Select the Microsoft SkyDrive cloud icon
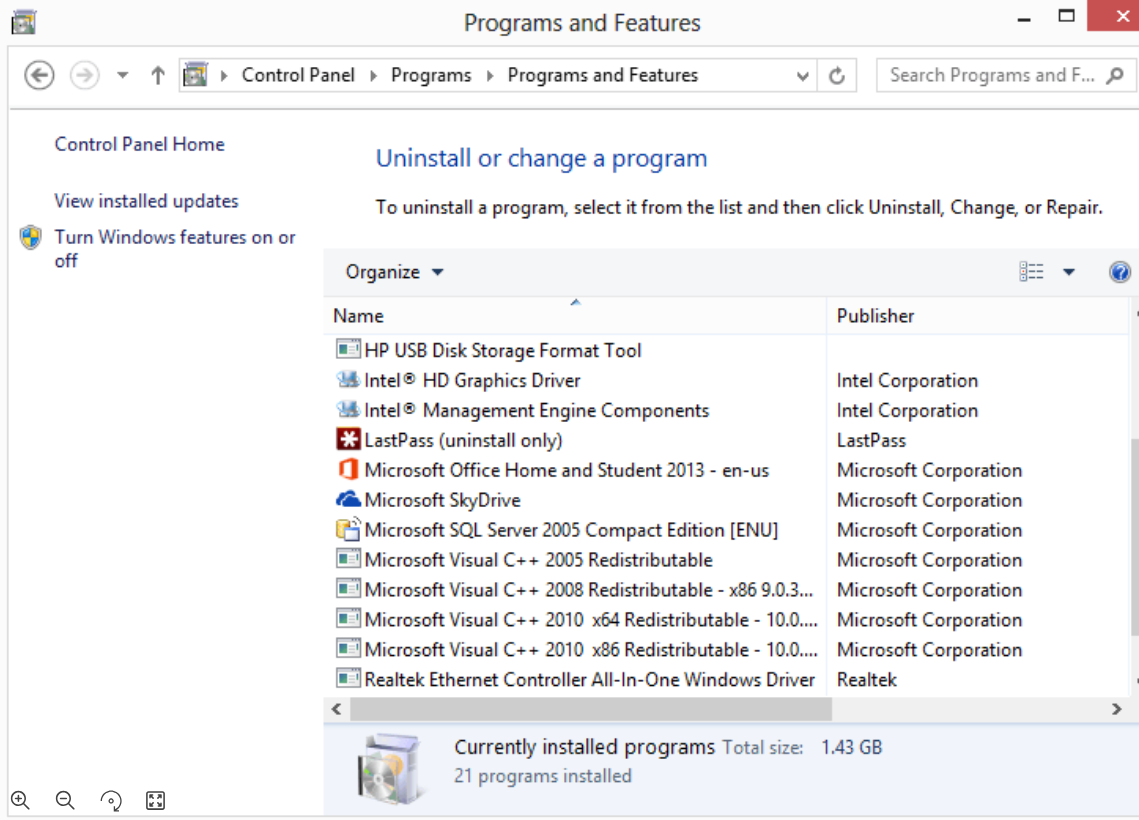Screen dimensions: 1139x820 pos(348,499)
